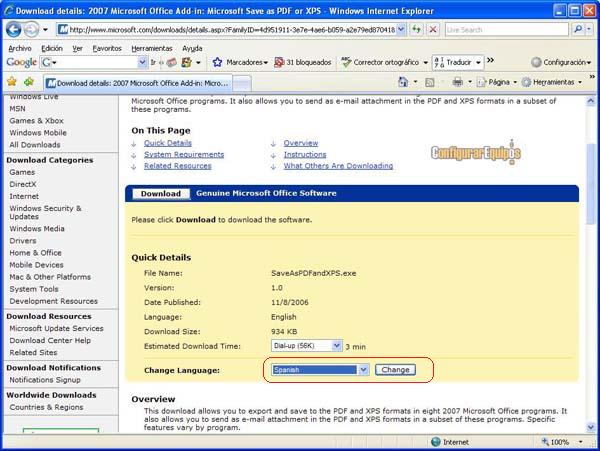This screenshot has height=451, width=600.
Task: Open Mac & Other Platforms link
Action: (x=50, y=277)
